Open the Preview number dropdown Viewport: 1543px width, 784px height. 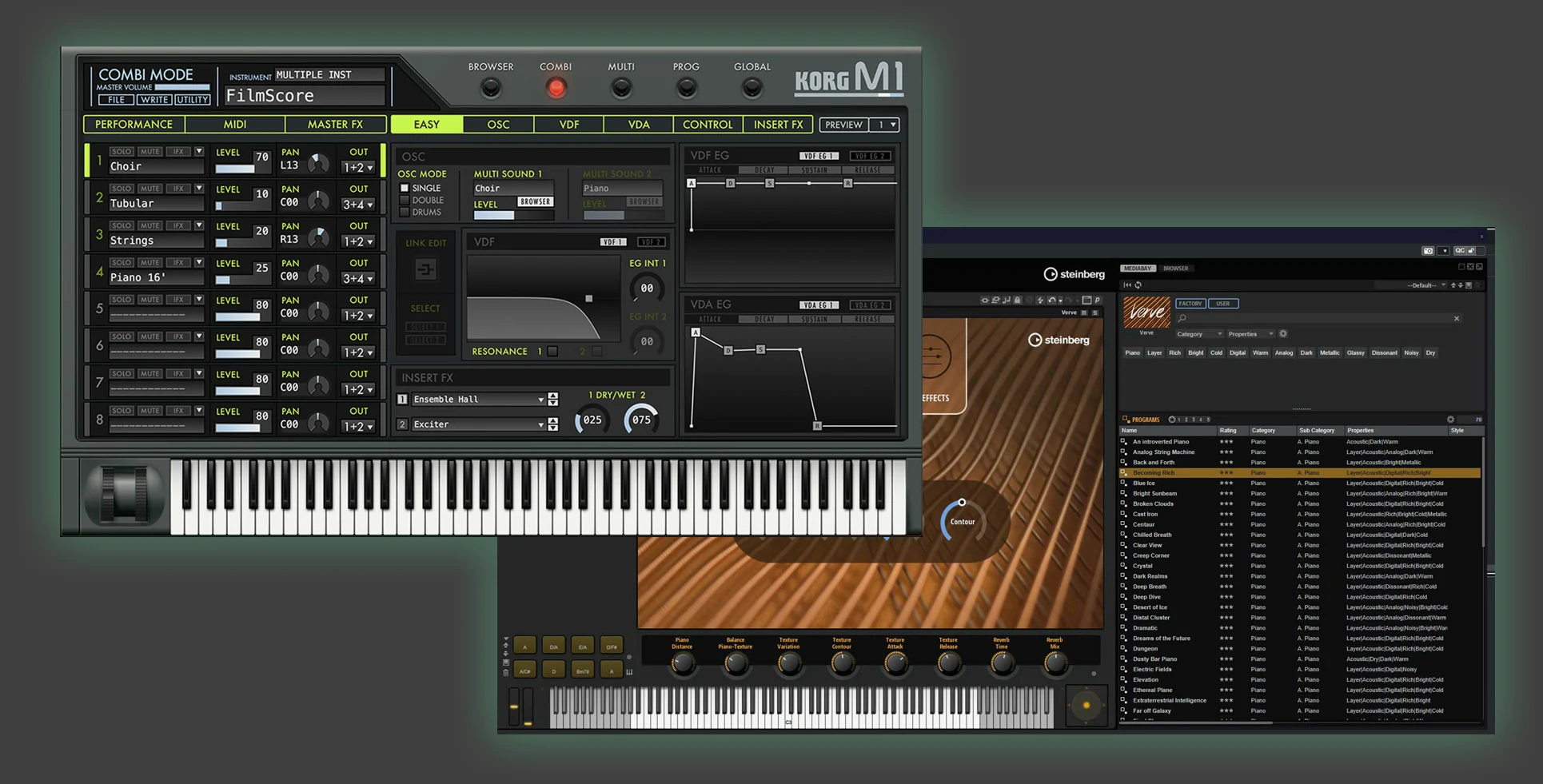click(884, 125)
